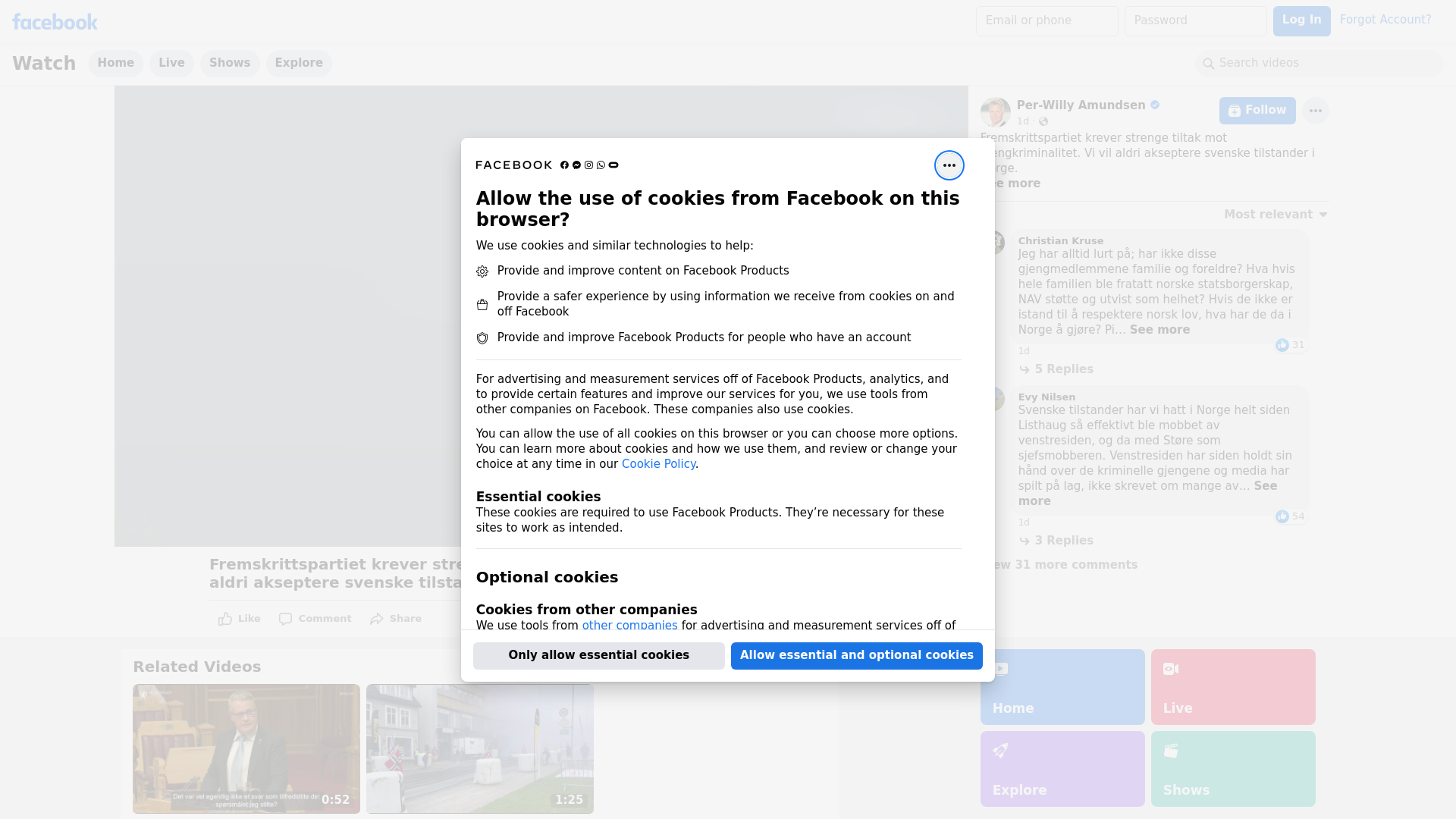Open the related video with 0:52 duration

(x=246, y=749)
